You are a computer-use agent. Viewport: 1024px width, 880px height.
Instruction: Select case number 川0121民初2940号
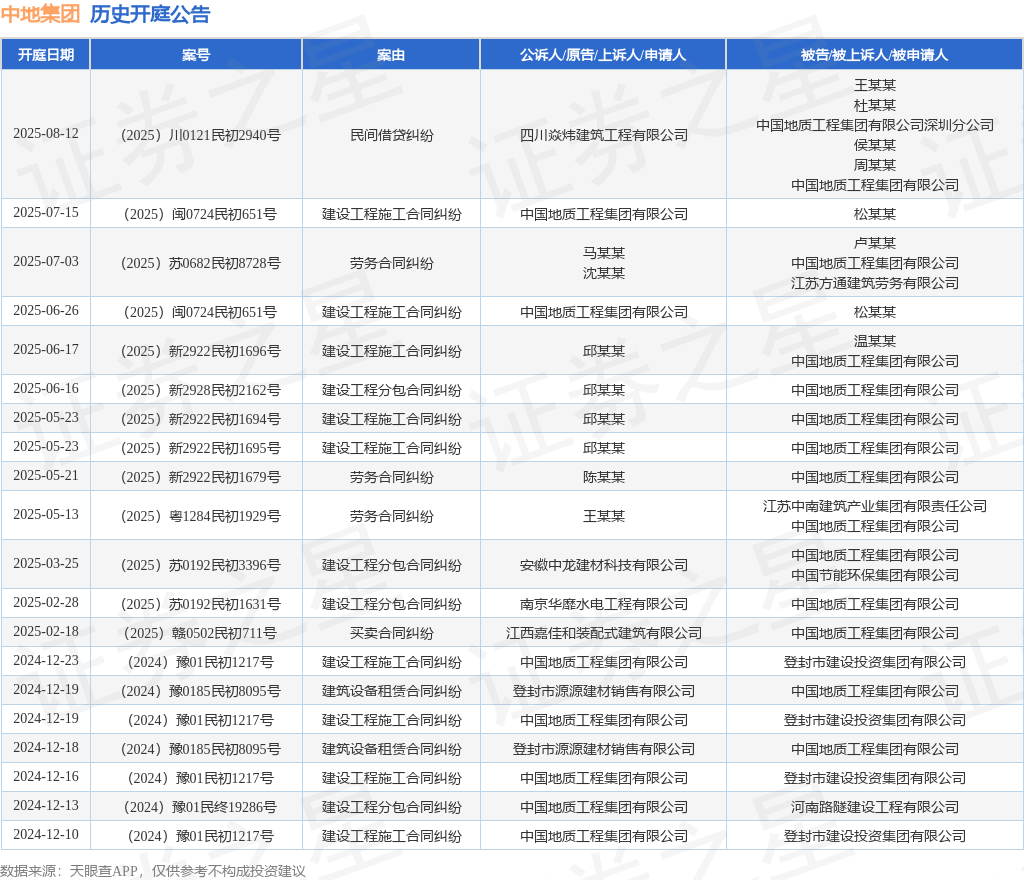(x=200, y=135)
